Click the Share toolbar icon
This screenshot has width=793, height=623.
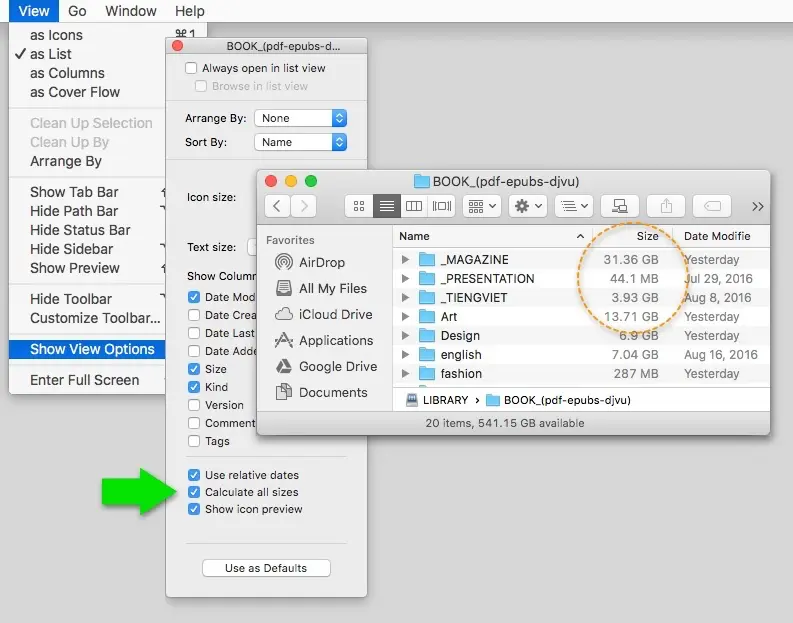665,206
